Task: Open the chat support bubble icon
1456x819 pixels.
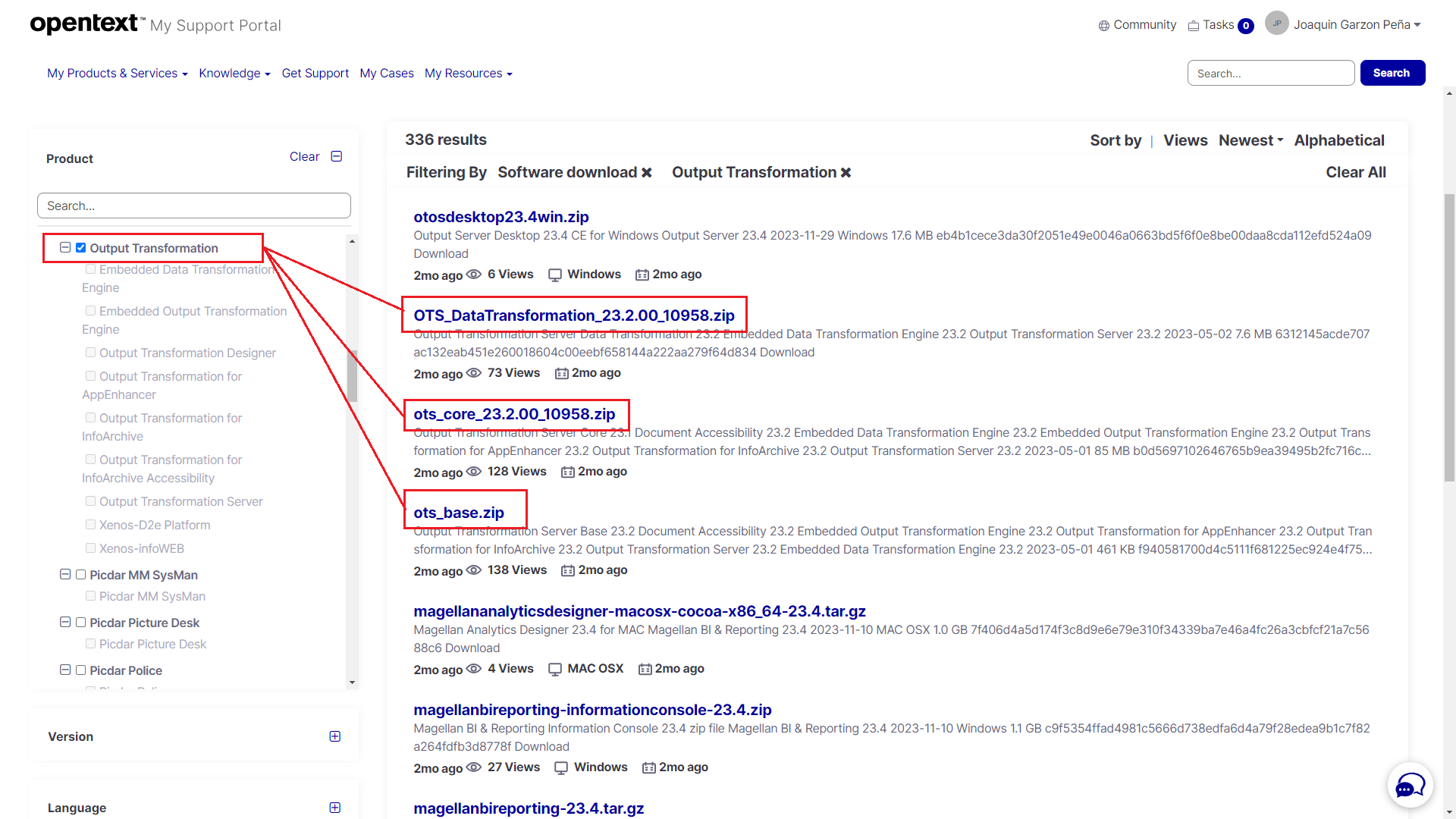Action: (x=1410, y=786)
